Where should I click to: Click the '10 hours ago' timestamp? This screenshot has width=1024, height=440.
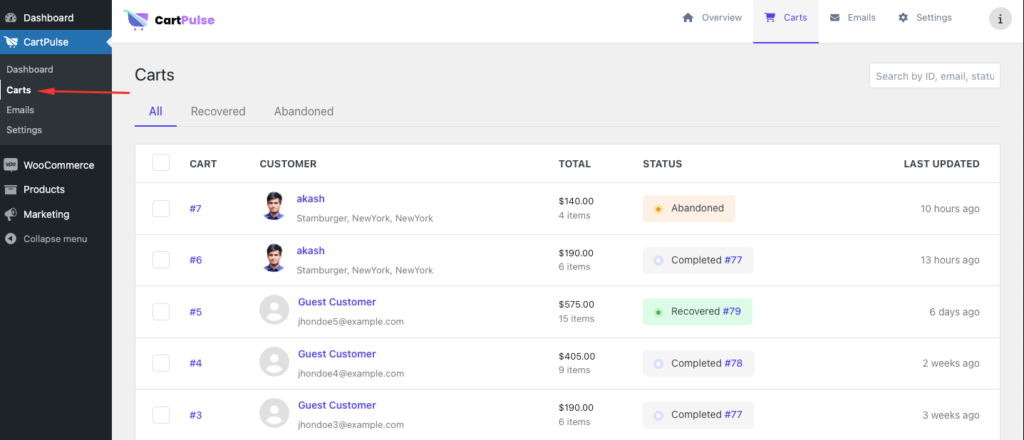pyautogui.click(x=950, y=208)
